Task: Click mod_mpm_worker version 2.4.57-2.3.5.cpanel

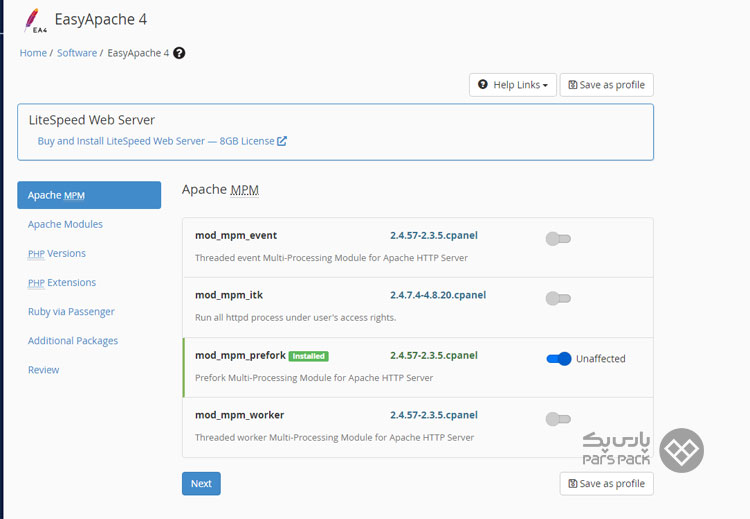Action: pos(434,415)
